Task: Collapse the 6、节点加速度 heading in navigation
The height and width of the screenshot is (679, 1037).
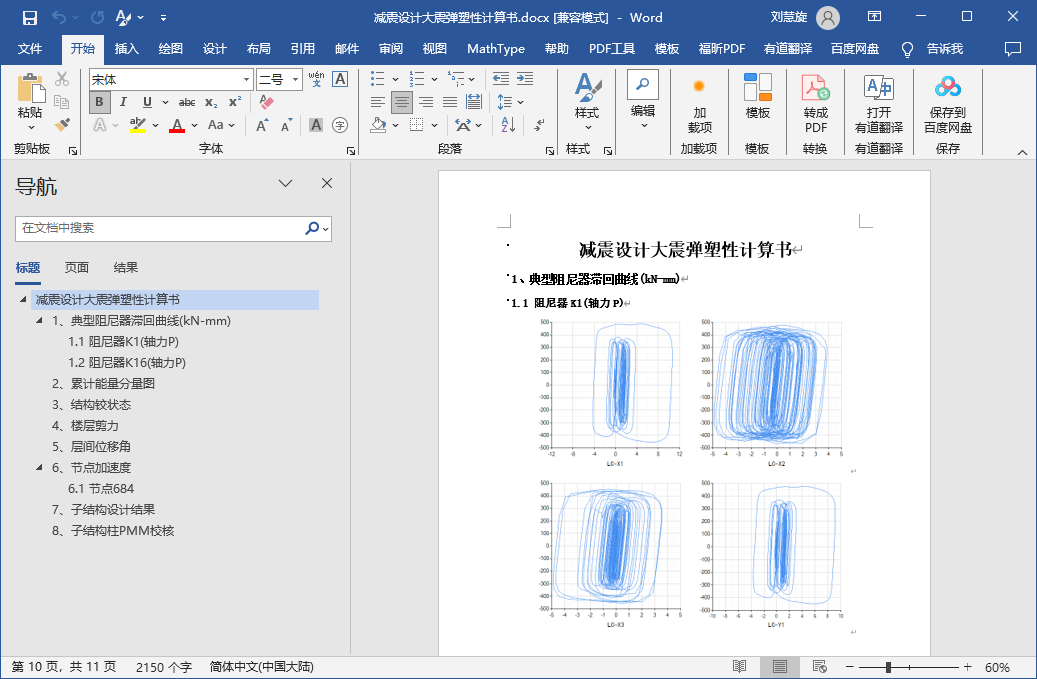Action: (x=40, y=468)
